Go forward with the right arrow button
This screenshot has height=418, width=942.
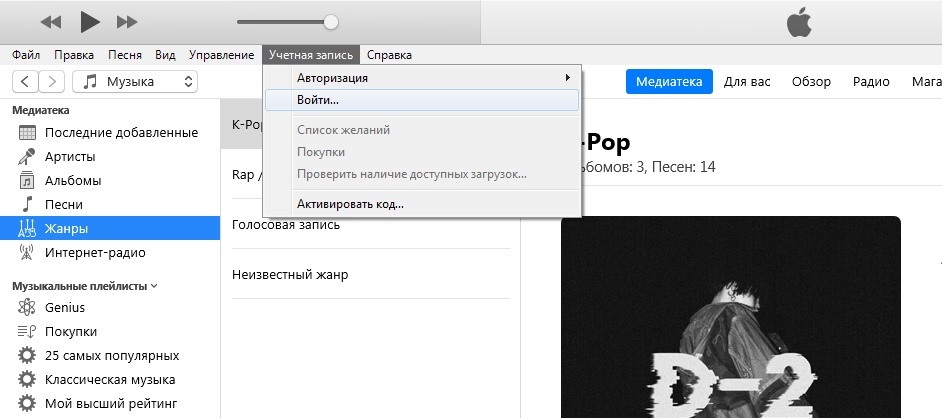pos(52,81)
